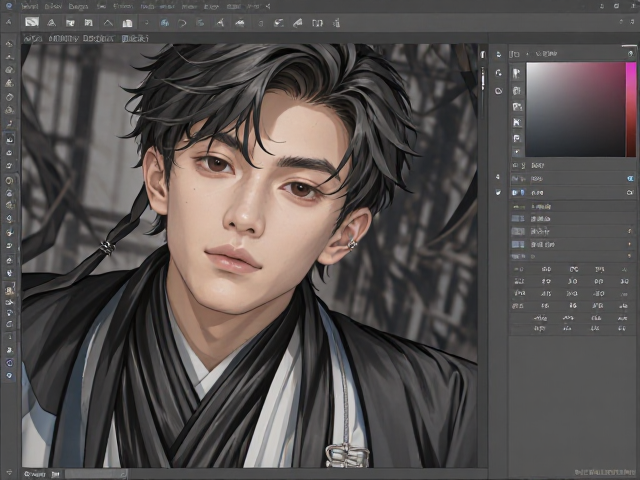
Task: Click the triangle outline icon in the options bar
Action: (51, 23)
